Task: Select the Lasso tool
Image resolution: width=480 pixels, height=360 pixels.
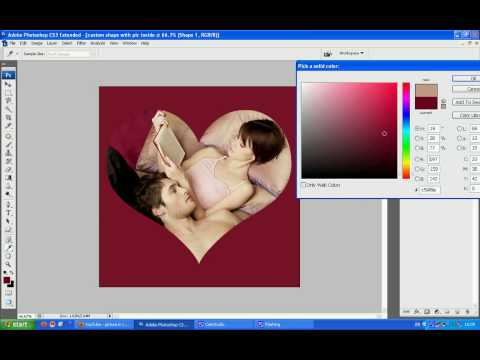Action: tap(8, 101)
